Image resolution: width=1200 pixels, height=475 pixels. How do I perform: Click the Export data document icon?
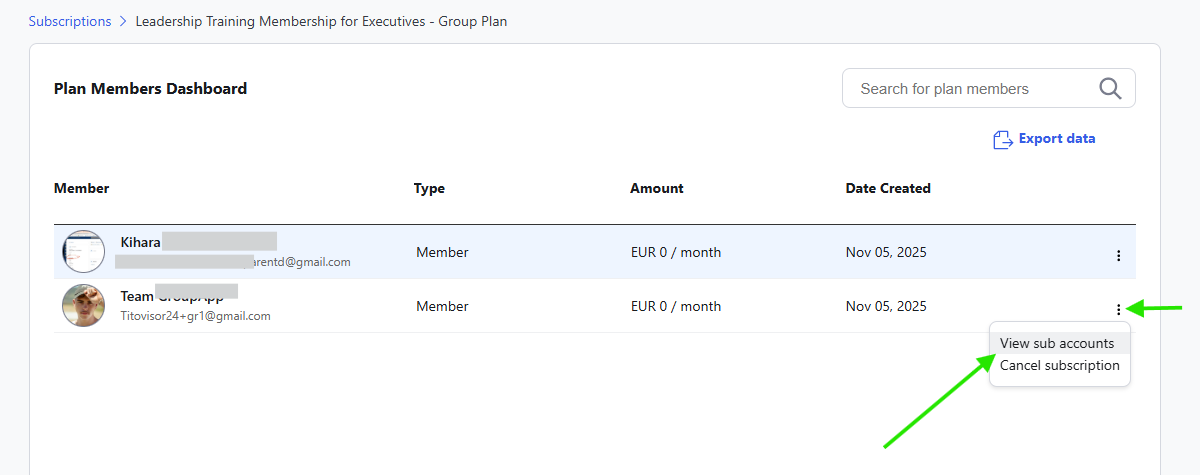[x=1002, y=139]
